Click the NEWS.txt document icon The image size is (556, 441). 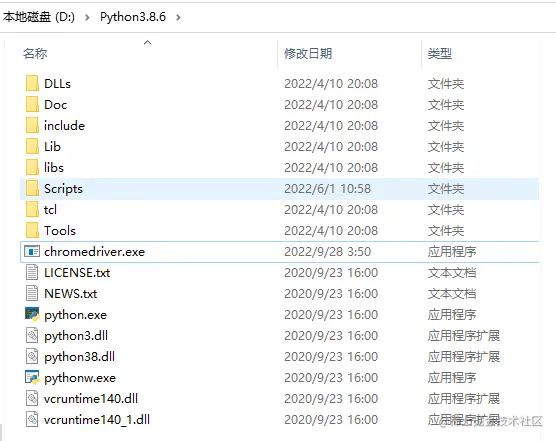[x=32, y=294]
